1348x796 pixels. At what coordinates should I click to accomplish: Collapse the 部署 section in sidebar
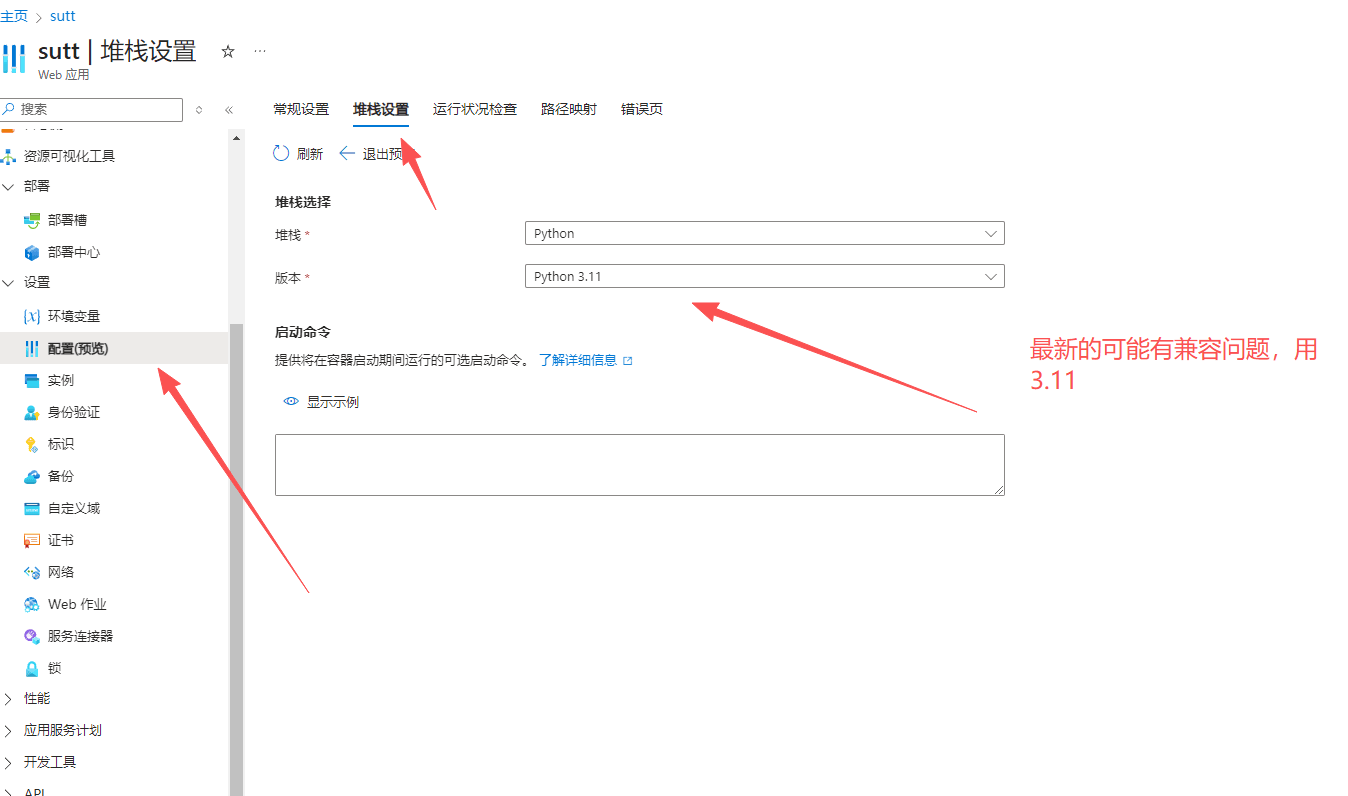tap(9, 186)
